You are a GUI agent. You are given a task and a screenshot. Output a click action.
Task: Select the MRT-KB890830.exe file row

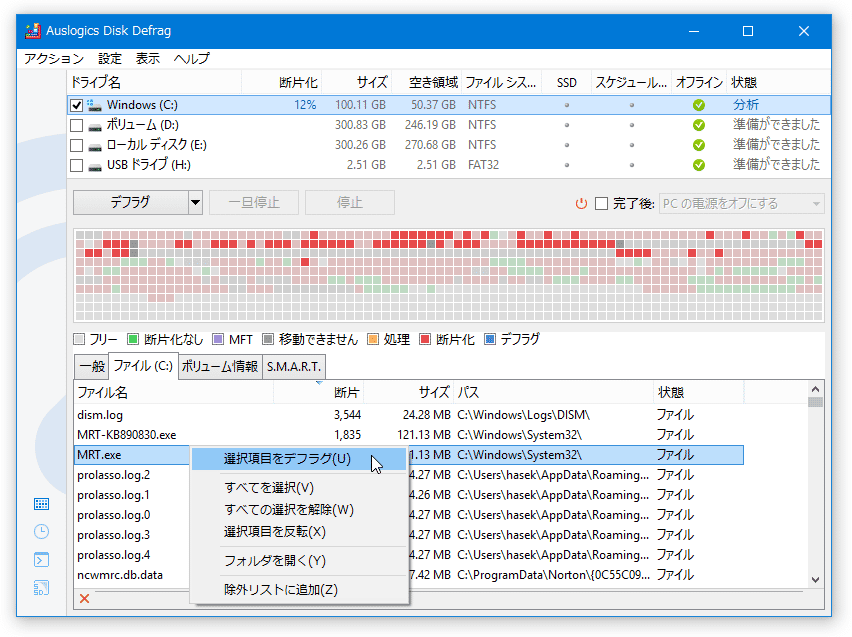click(409, 435)
